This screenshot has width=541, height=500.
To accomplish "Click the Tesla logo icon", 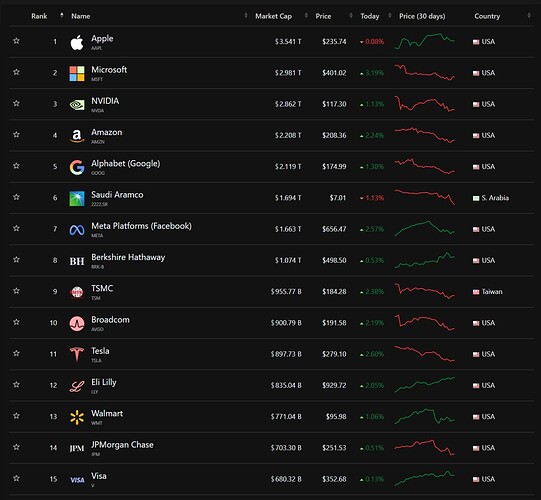I will (77, 355).
